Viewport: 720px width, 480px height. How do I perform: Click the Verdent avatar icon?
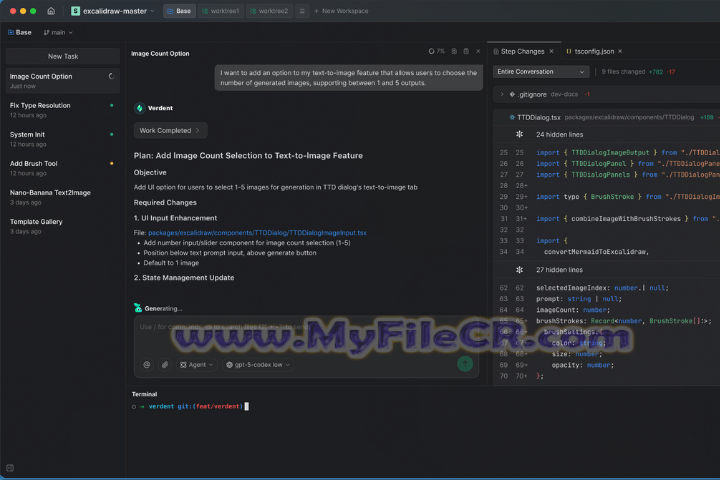[x=140, y=108]
